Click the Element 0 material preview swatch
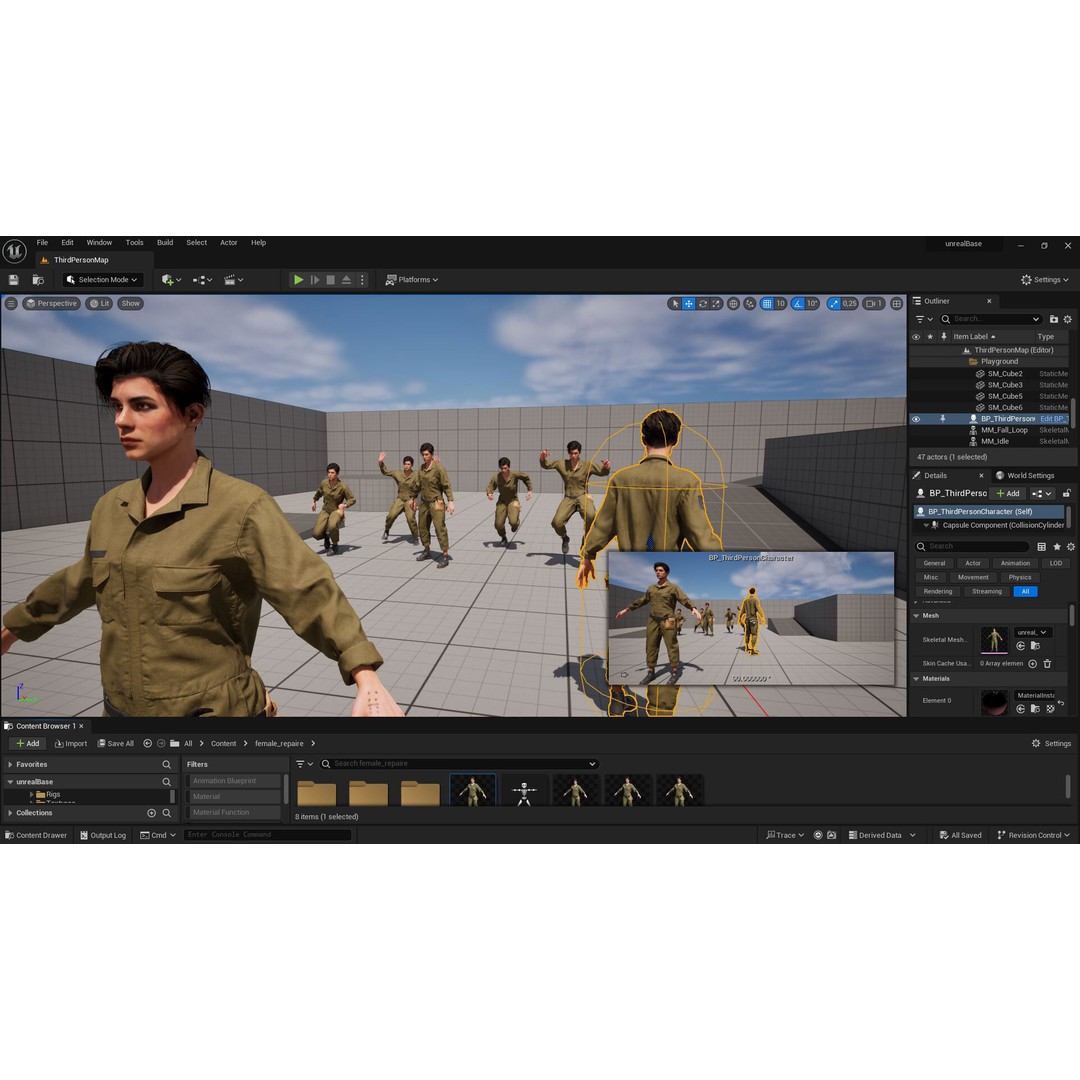The height and width of the screenshot is (1080, 1080). pos(994,703)
